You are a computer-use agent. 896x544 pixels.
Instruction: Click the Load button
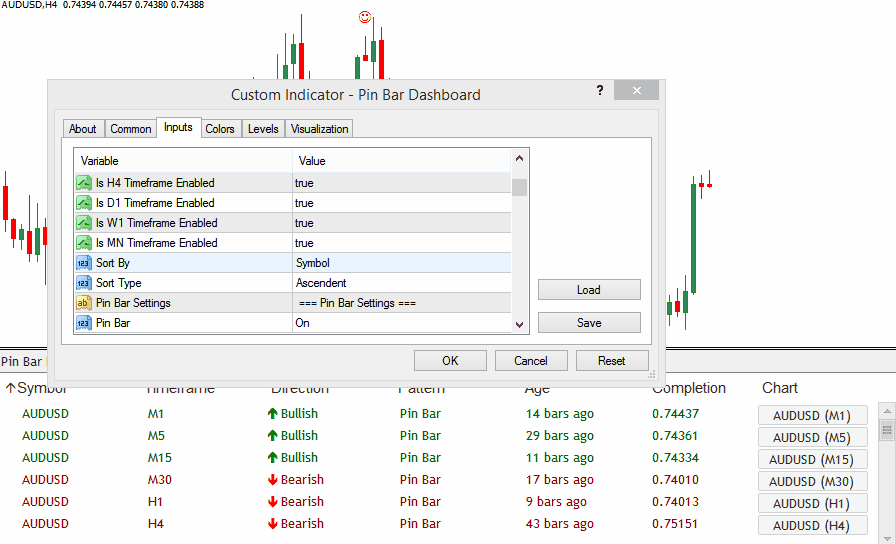(589, 290)
